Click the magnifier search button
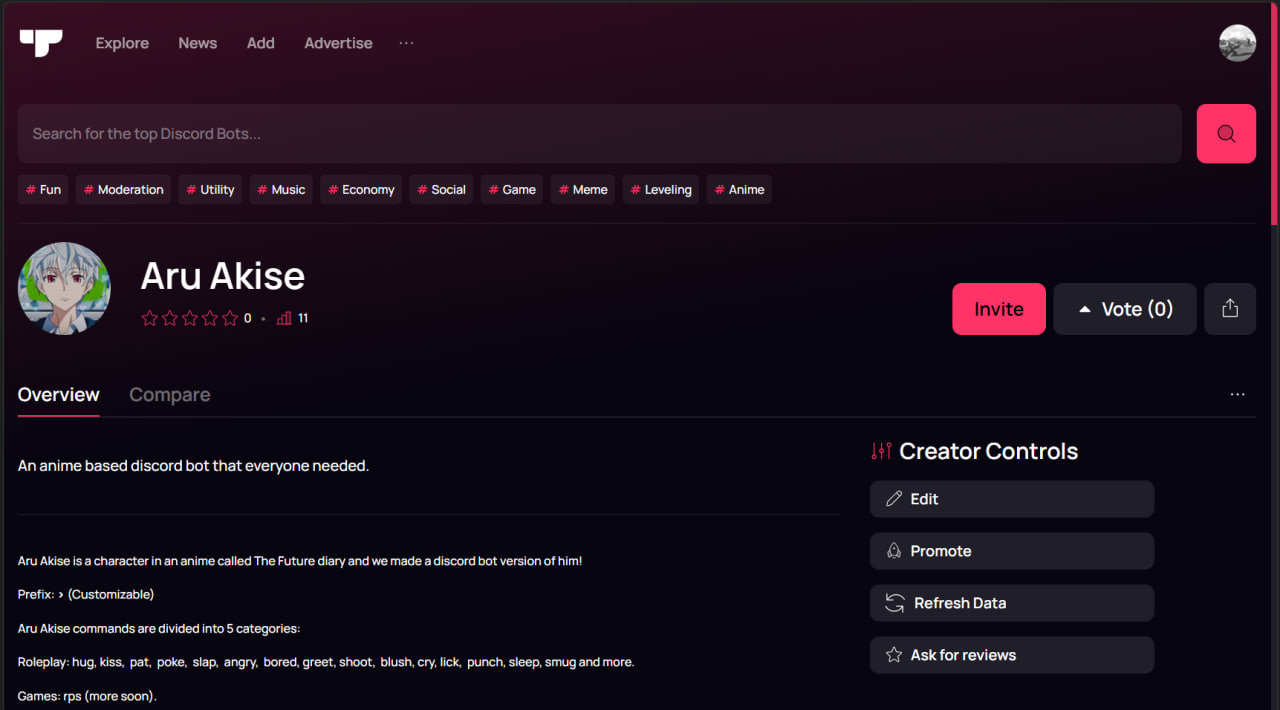Viewport: 1280px width, 710px height. [1226, 134]
